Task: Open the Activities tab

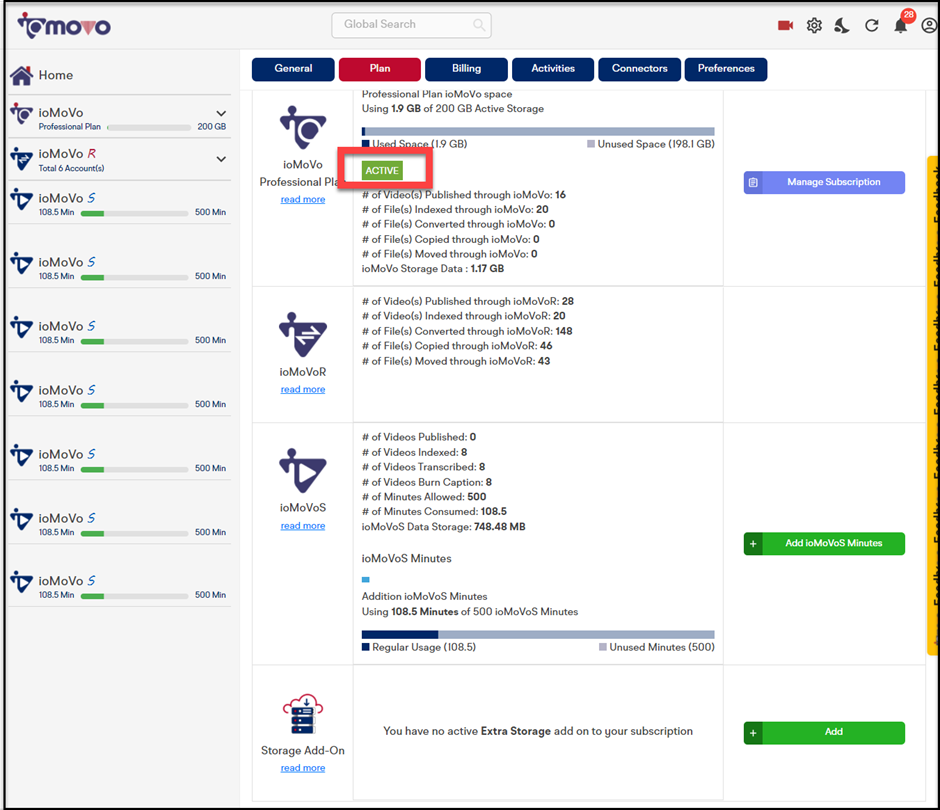Action: (553, 69)
